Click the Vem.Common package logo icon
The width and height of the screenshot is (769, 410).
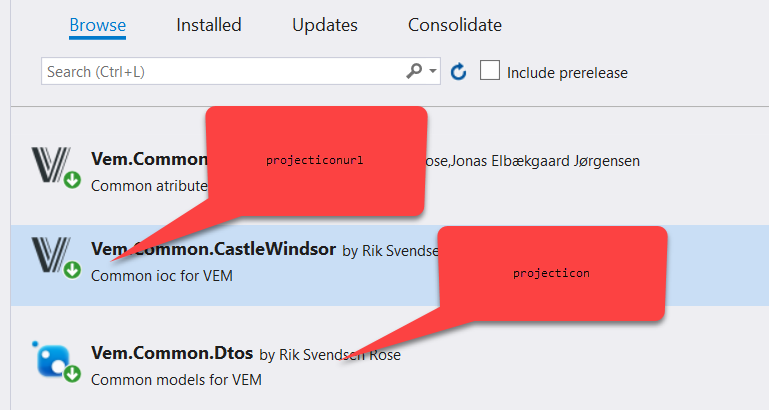48,163
